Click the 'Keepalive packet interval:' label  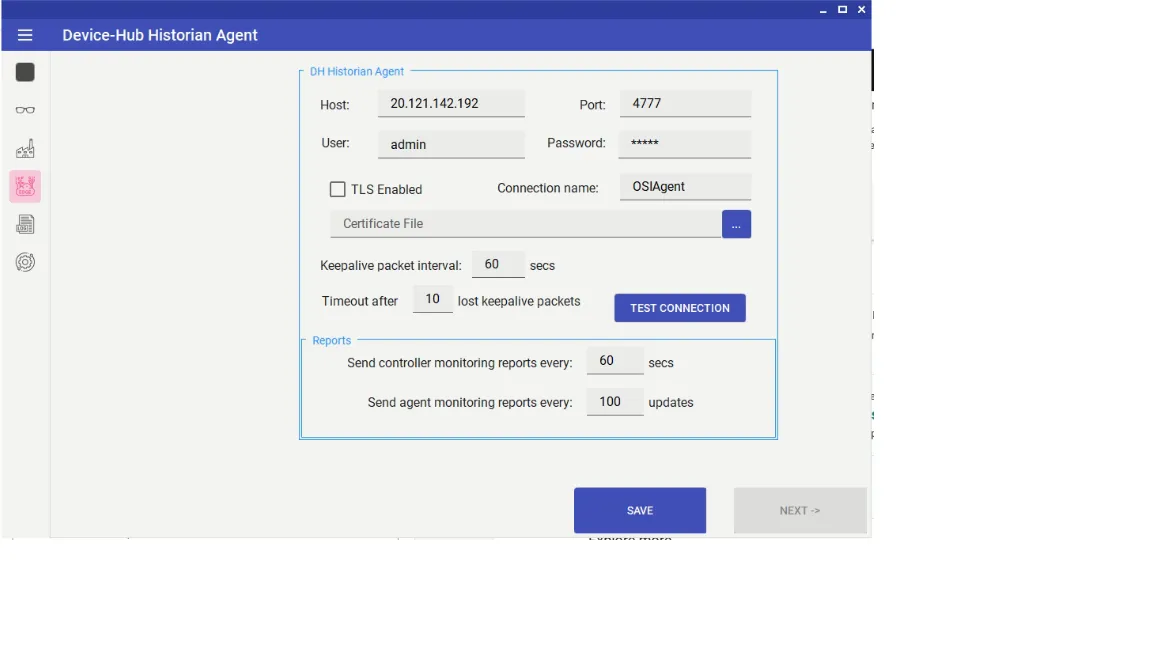391,266
